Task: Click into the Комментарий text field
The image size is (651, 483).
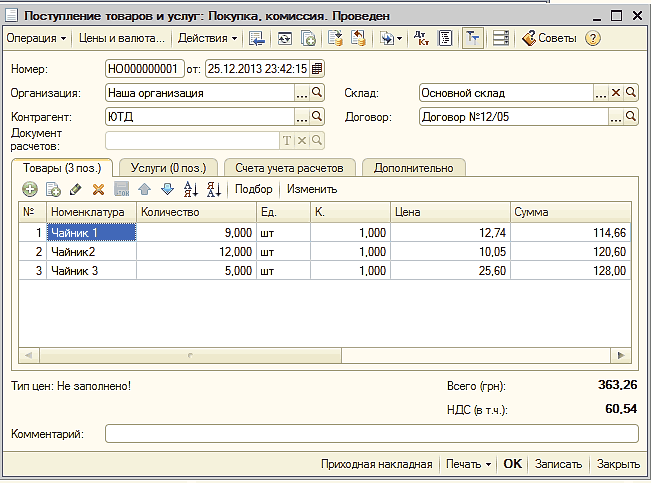Action: pos(371,434)
